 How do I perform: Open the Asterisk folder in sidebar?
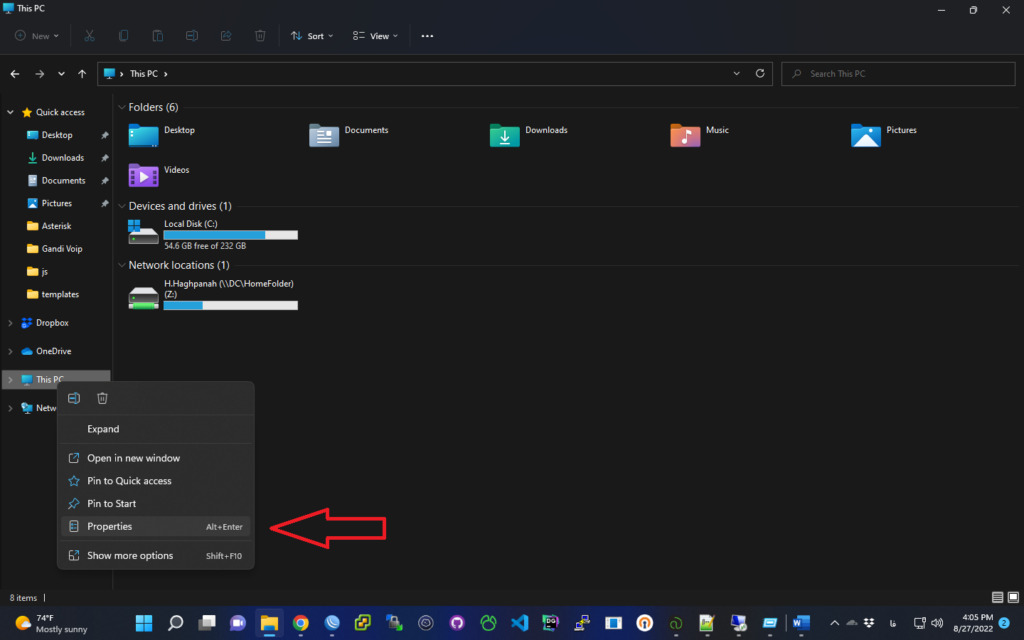59,226
